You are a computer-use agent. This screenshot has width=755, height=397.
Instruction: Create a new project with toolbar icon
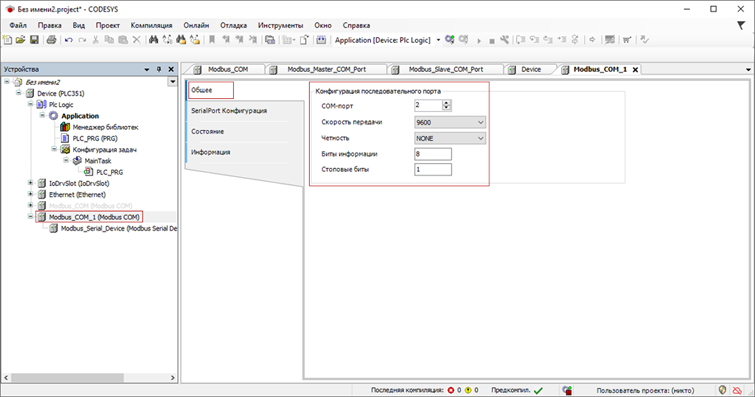click(x=7, y=40)
